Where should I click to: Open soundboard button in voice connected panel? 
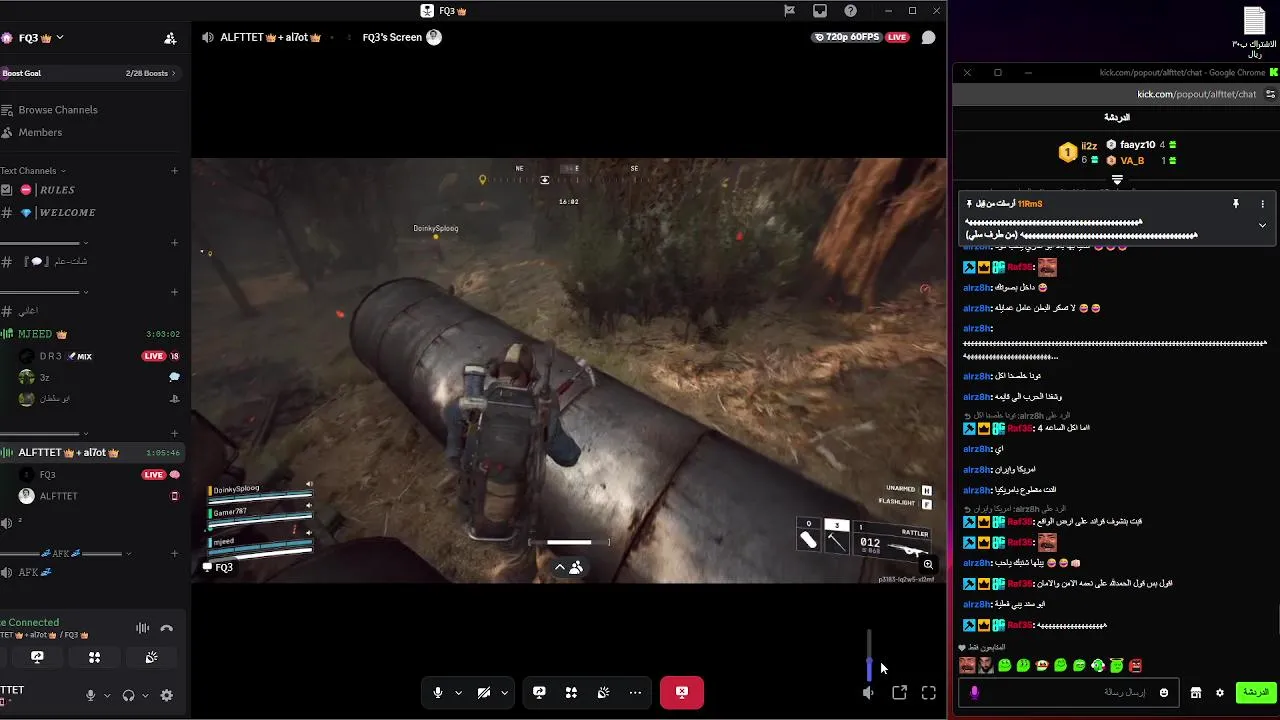pyautogui.click(x=151, y=657)
